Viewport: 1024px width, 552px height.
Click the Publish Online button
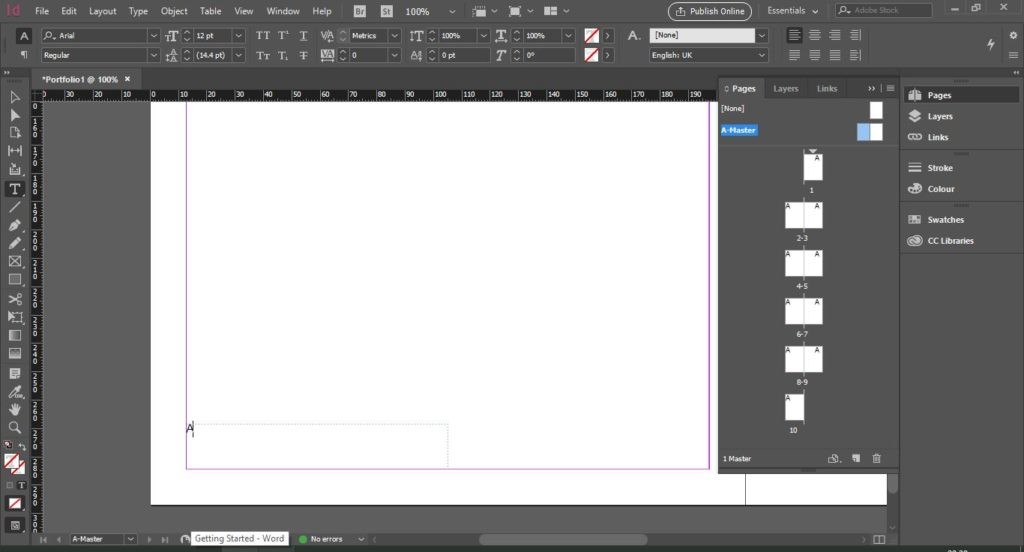(x=710, y=11)
